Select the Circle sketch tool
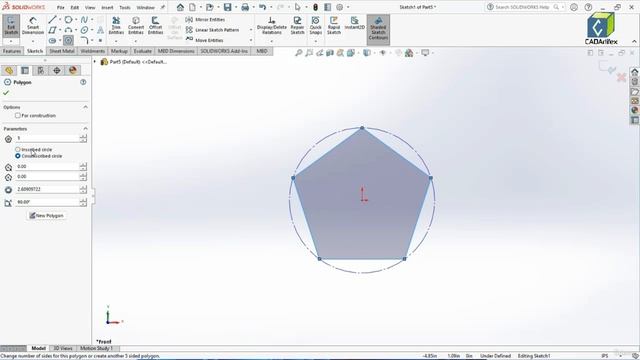 (68, 20)
